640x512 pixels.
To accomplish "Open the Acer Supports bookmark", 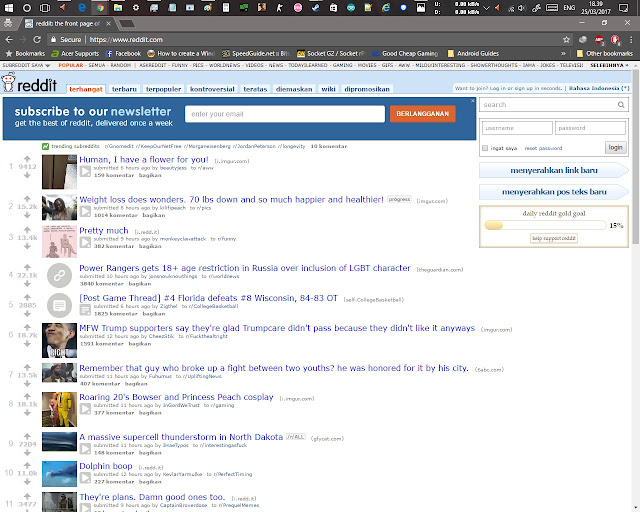I will point(75,53).
